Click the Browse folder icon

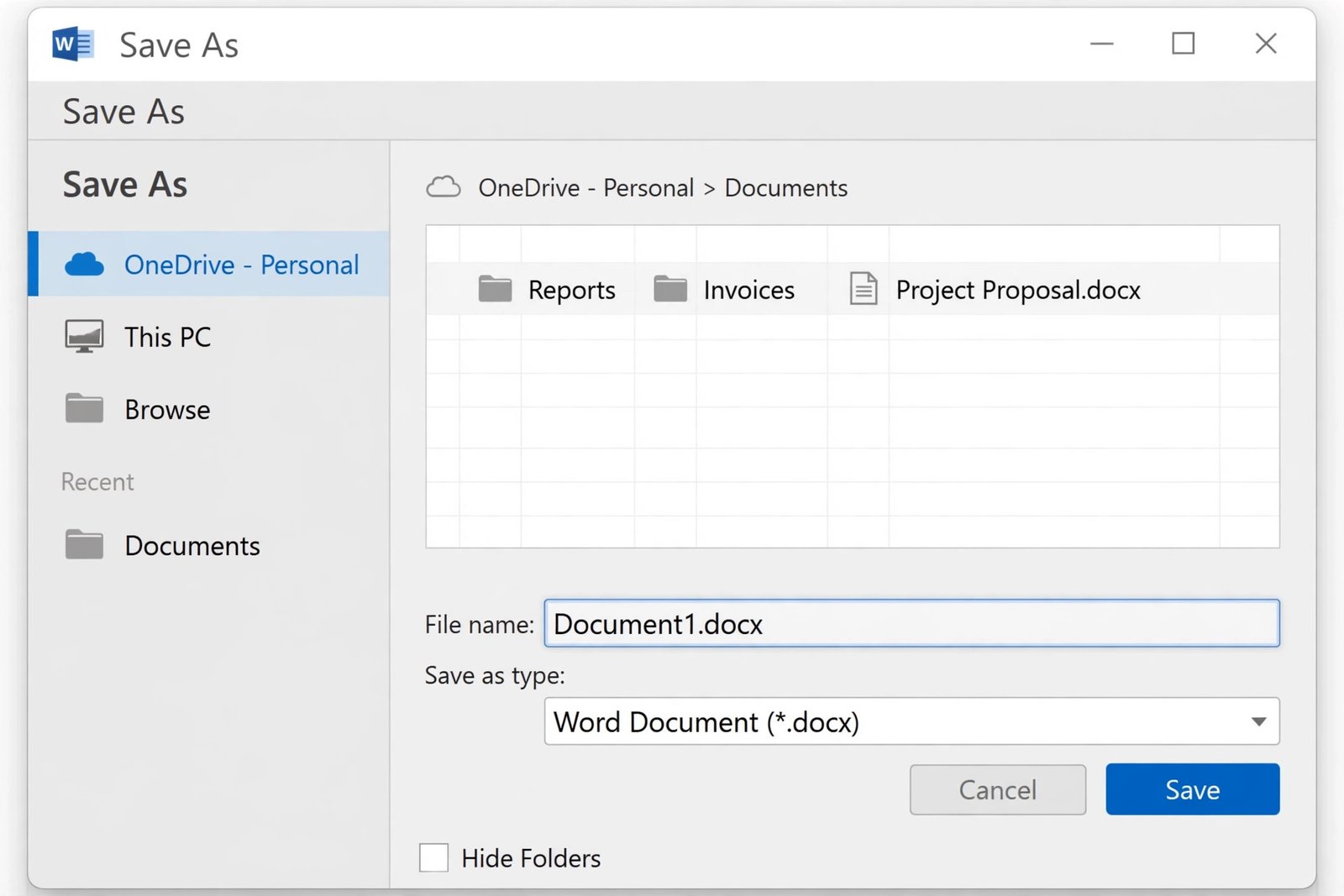pyautogui.click(x=84, y=409)
